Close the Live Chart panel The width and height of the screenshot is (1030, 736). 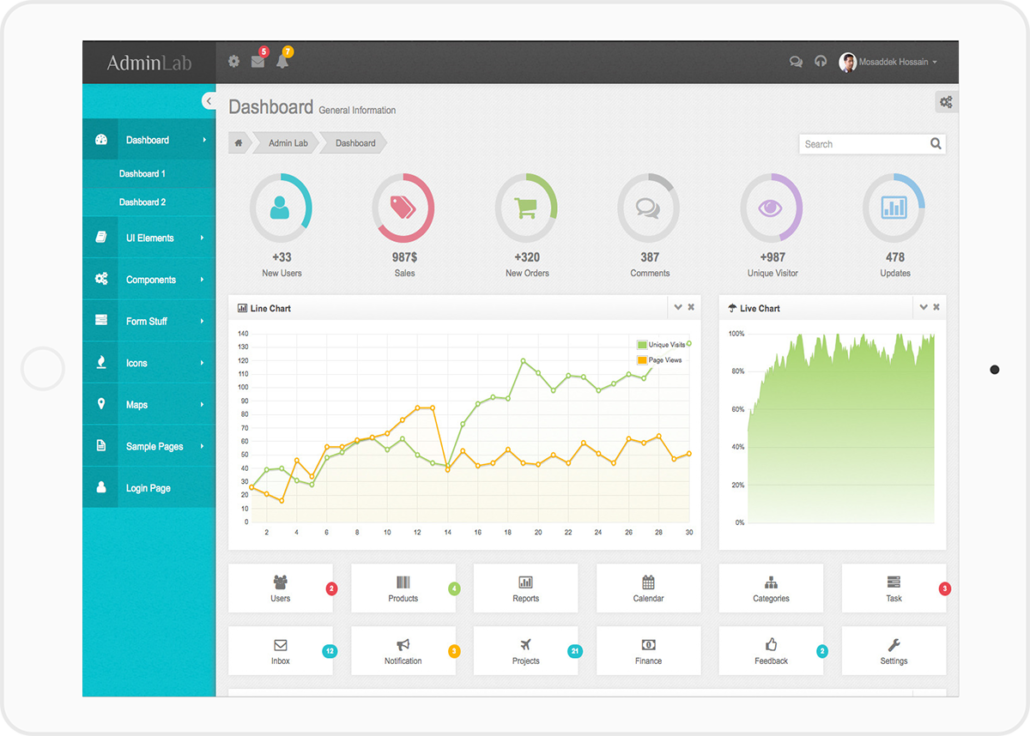(936, 308)
